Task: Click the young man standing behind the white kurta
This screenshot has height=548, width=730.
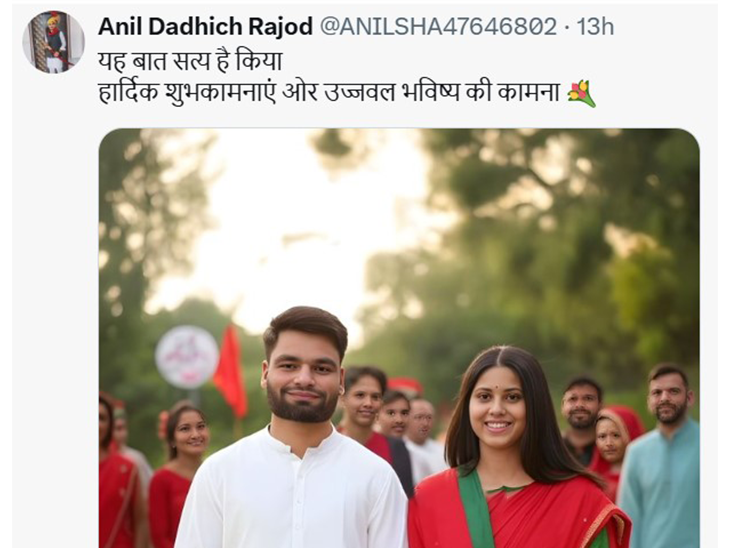Action: tap(365, 405)
